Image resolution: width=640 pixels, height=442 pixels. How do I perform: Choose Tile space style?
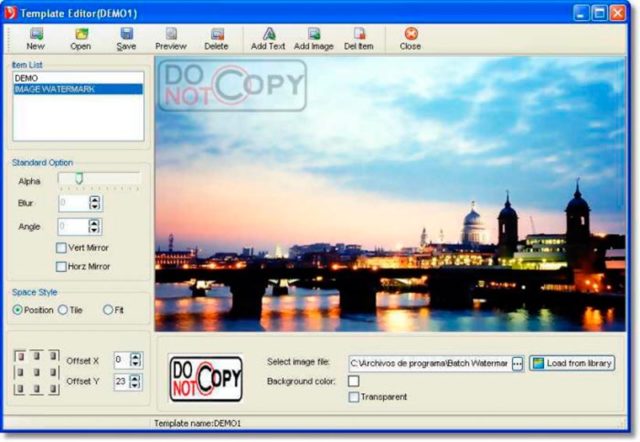pyautogui.click(x=63, y=310)
